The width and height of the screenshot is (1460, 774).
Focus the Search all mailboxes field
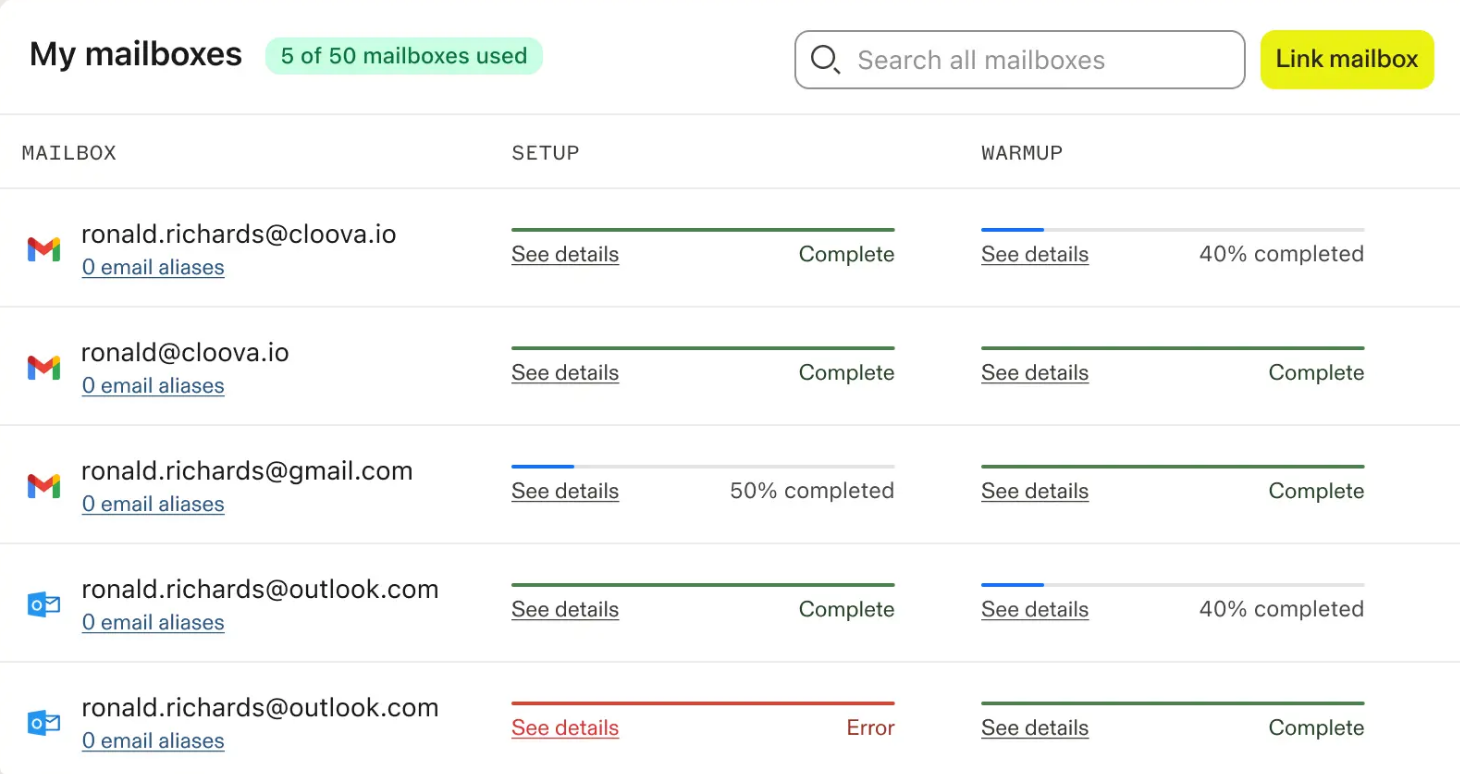pyautogui.click(x=1019, y=60)
